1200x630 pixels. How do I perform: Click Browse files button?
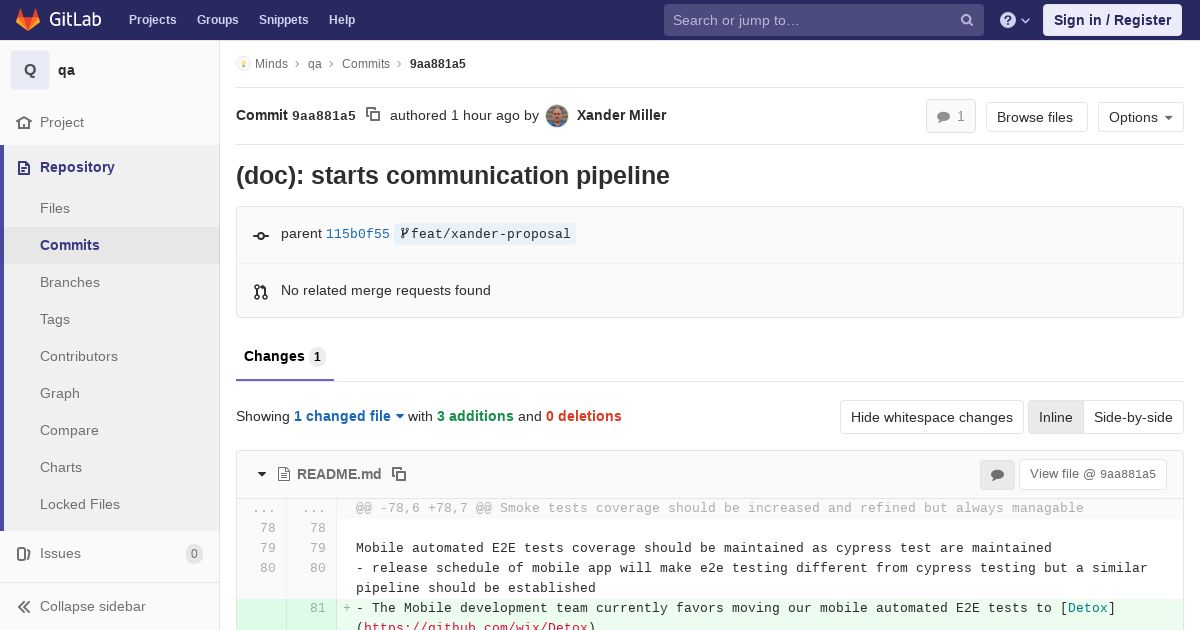coord(1036,117)
